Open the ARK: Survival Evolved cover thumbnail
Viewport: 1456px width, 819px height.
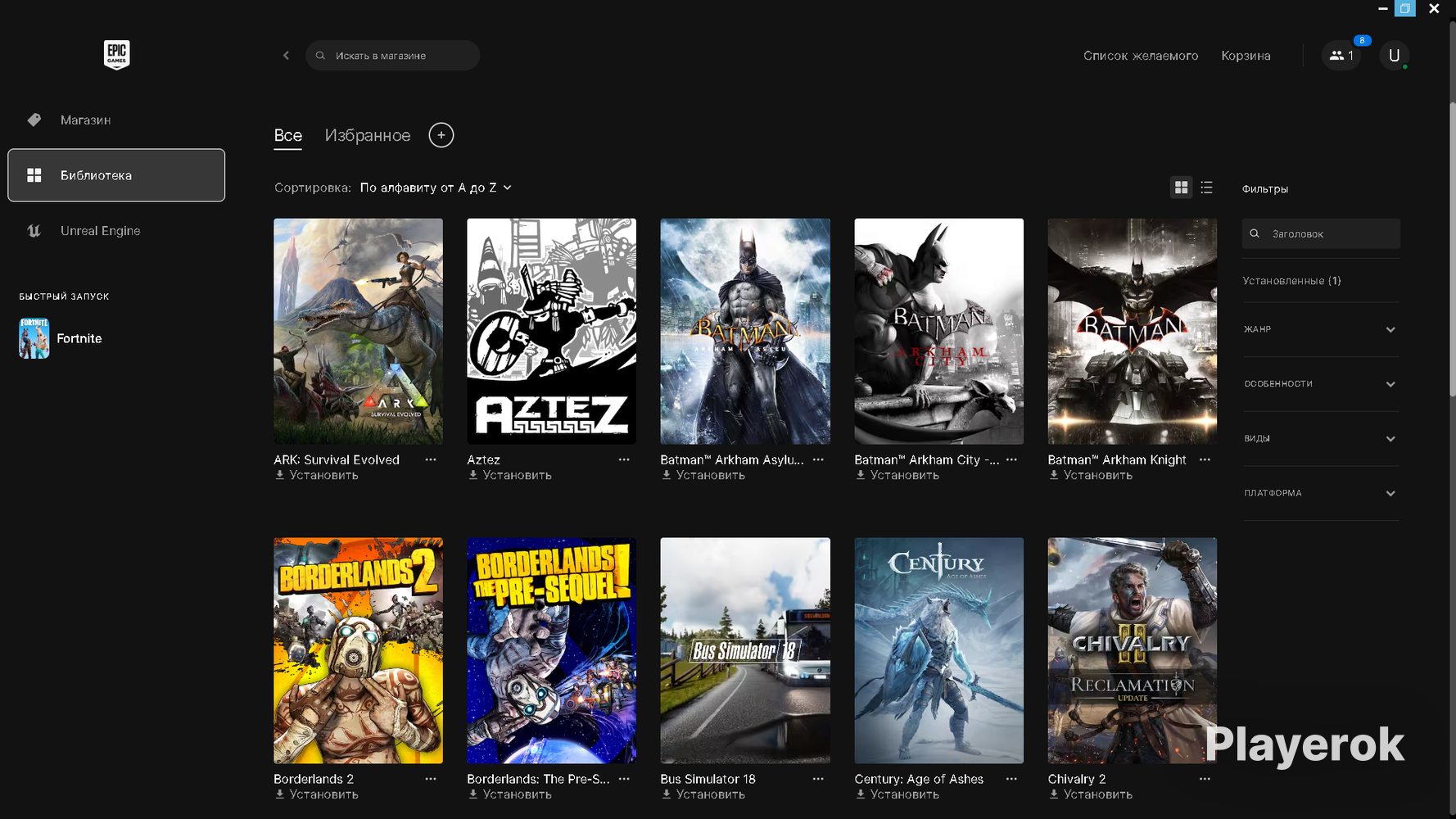(x=358, y=331)
